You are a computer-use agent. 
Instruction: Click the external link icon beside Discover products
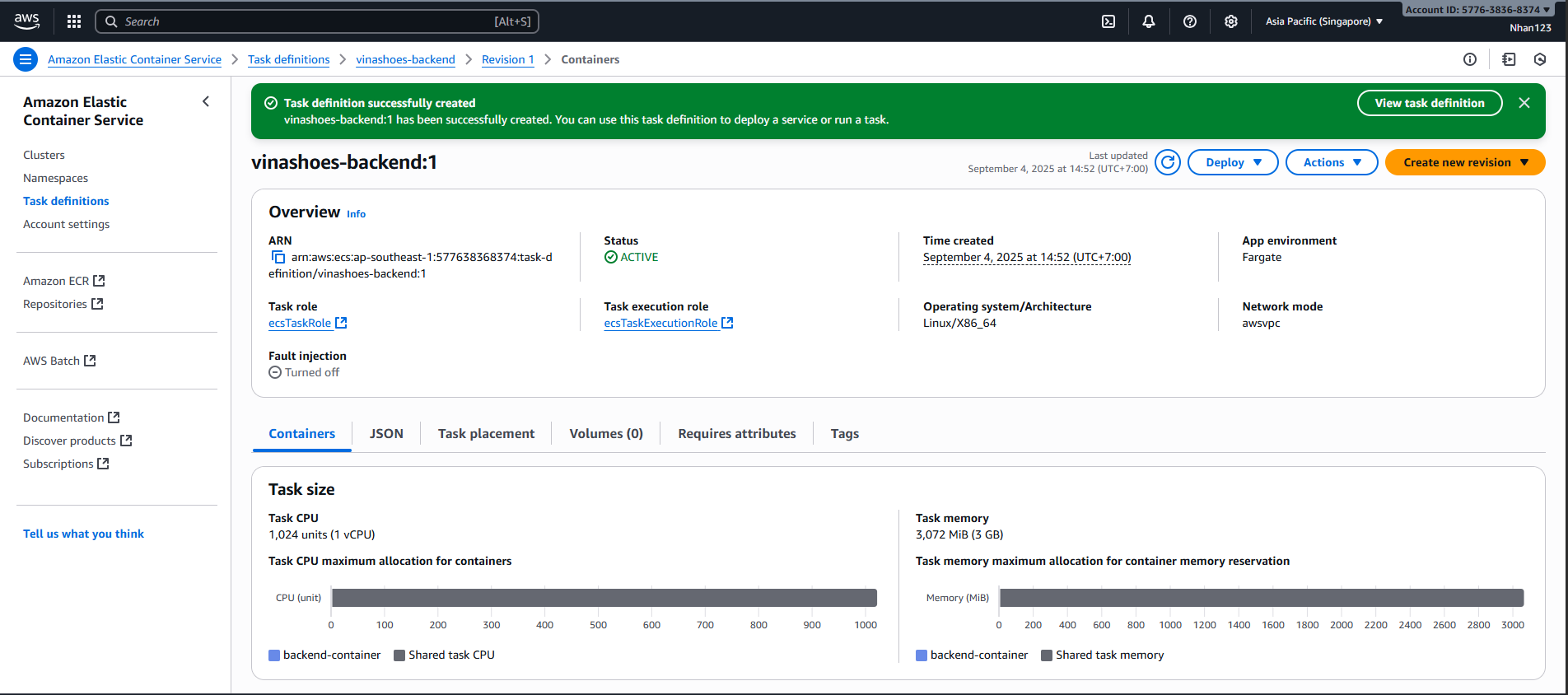click(126, 441)
